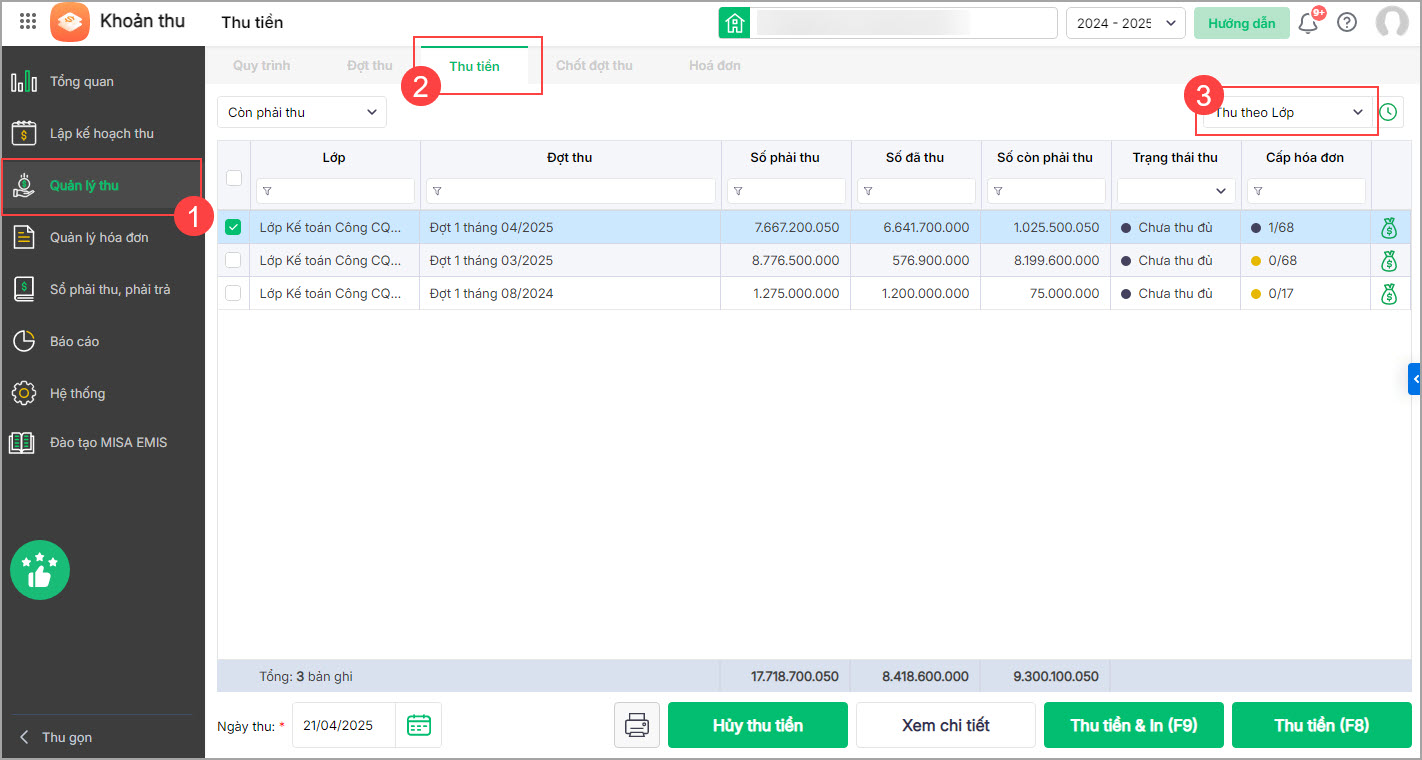
Task: Open the 2024 - 2025 school year dropdown
Action: pyautogui.click(x=1126, y=23)
